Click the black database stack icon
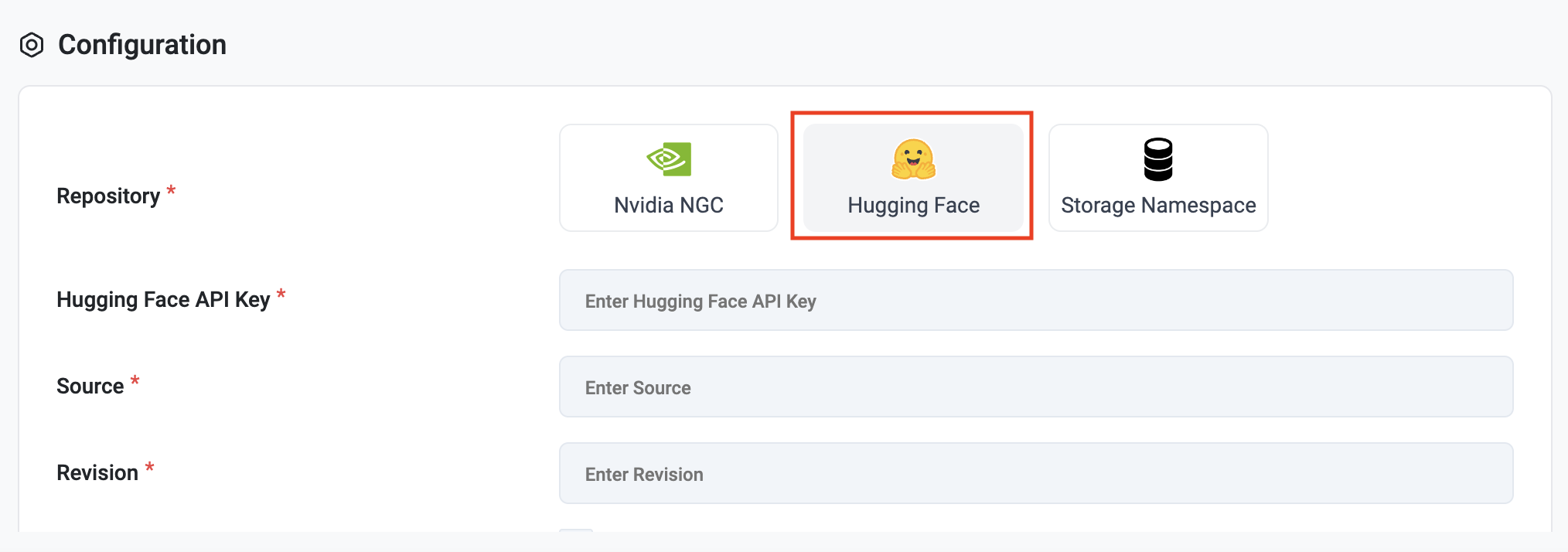Viewport: 1568px width, 552px height. coord(1157,159)
